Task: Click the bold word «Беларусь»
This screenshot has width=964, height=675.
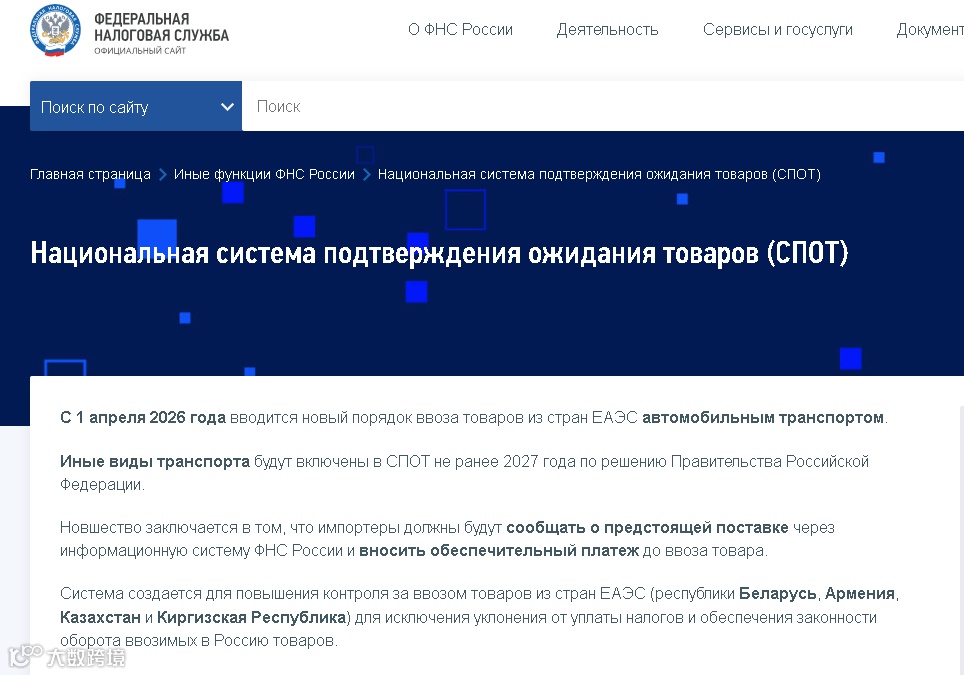Action: coord(778,594)
